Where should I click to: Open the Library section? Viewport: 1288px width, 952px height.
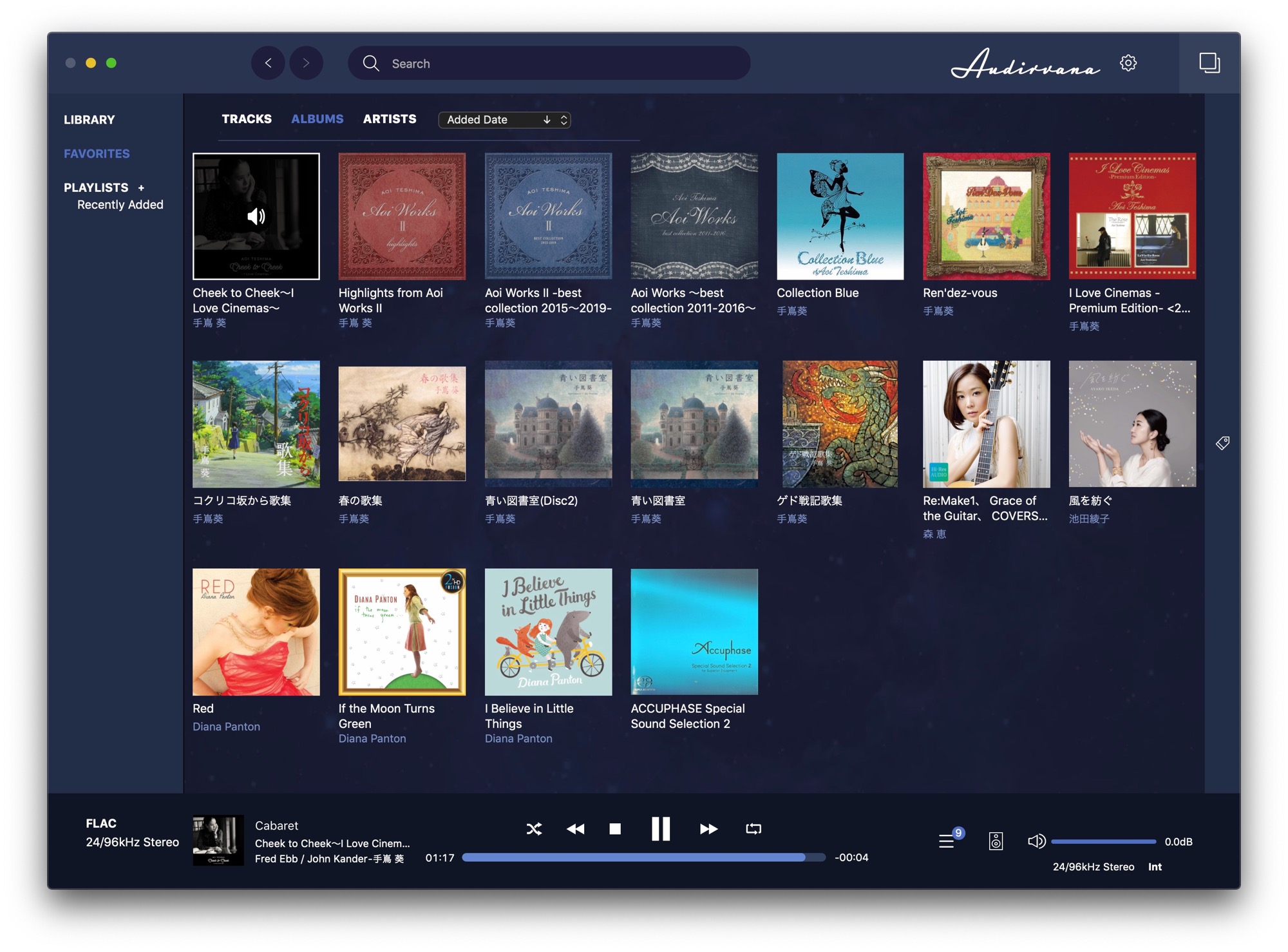coord(89,120)
